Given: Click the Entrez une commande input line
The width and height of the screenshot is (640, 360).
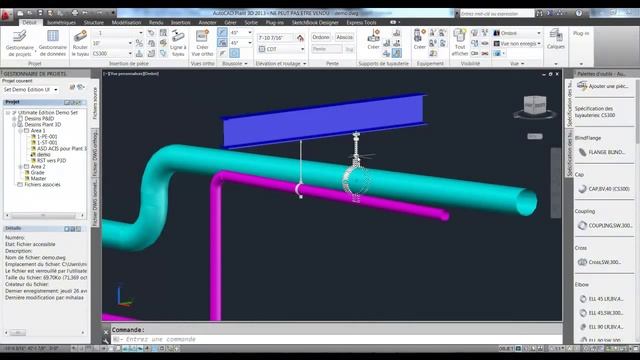Looking at the screenshot, I should (335, 339).
